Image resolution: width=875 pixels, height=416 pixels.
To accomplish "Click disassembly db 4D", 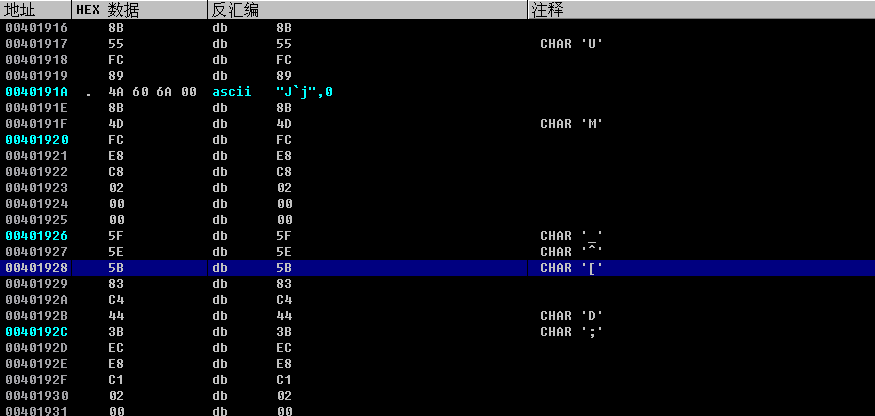I will tap(252, 123).
